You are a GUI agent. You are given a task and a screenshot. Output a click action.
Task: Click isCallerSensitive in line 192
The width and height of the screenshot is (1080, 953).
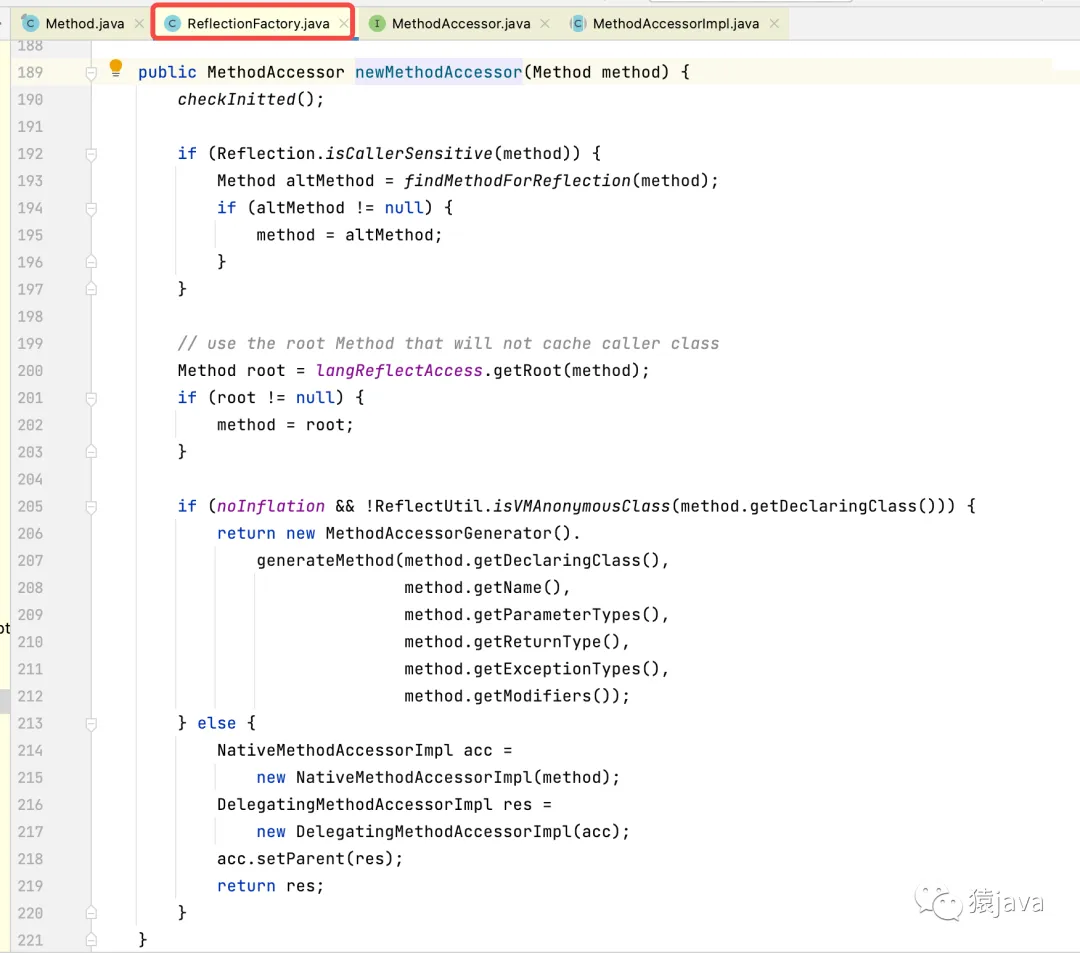[x=409, y=154]
